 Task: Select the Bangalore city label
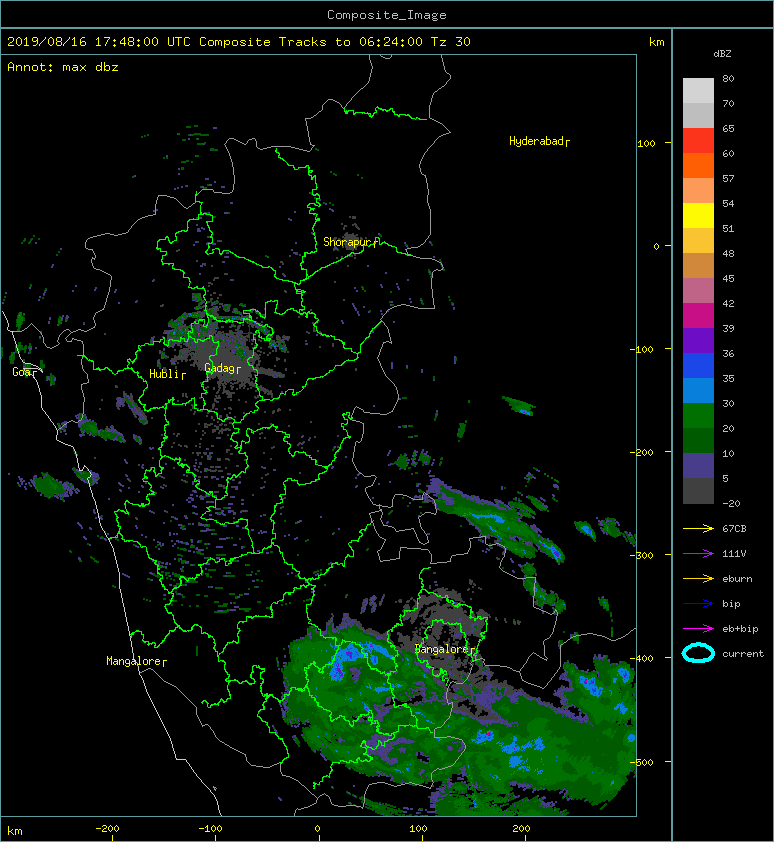445,649
